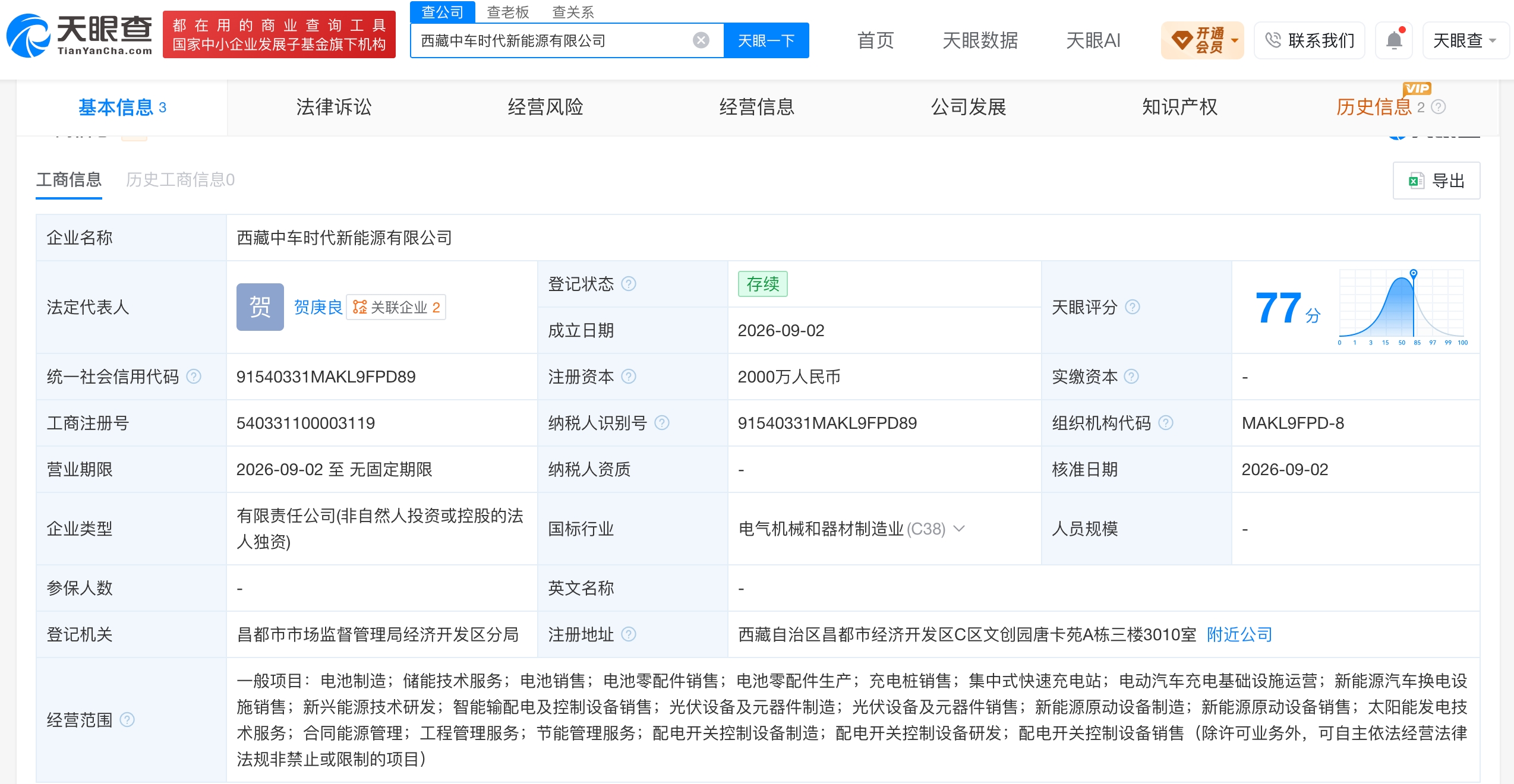Select the 工商信息 sub-tab
Image resolution: width=1514 pixels, height=784 pixels.
tap(69, 180)
